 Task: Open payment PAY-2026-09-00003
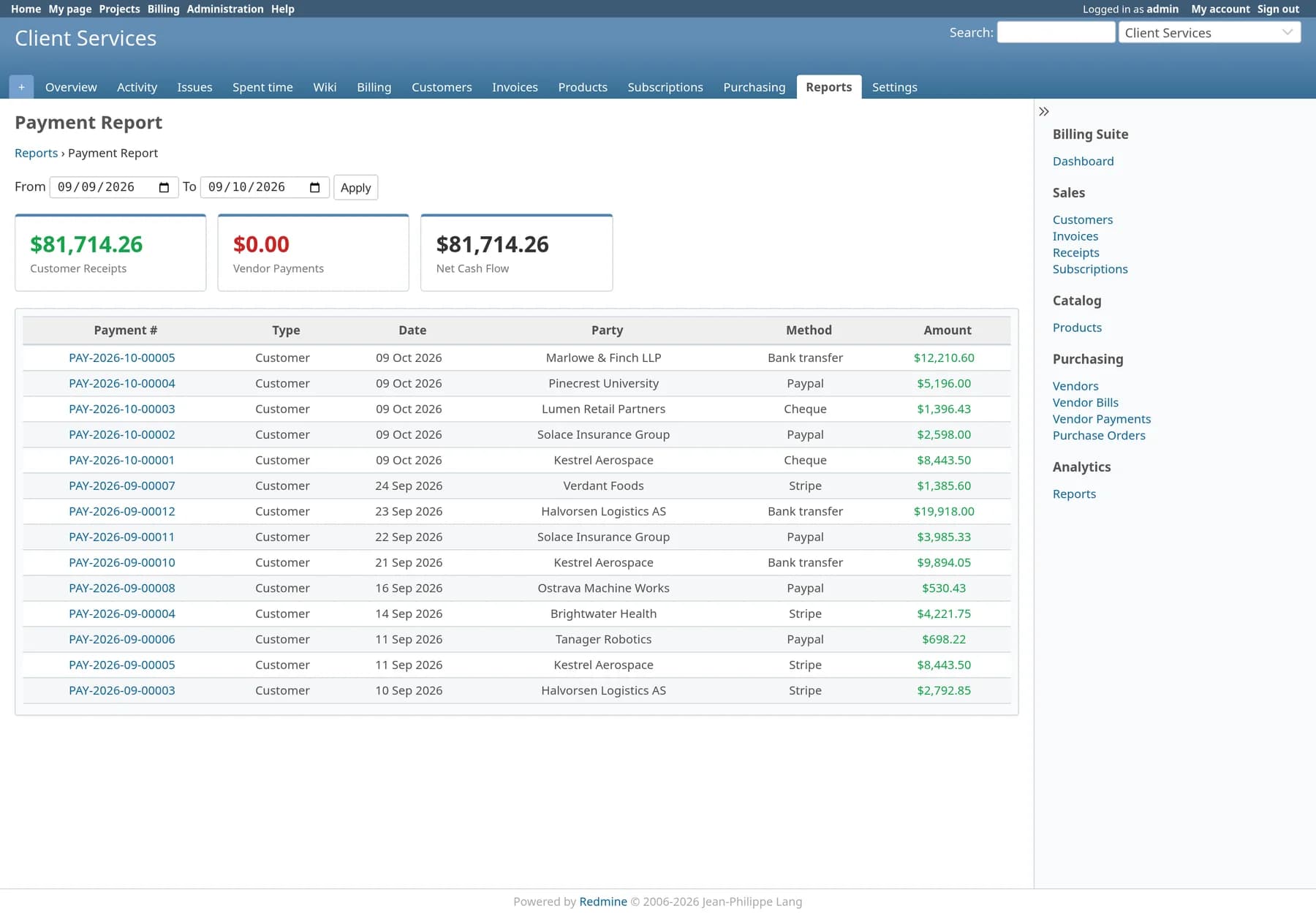click(x=121, y=690)
